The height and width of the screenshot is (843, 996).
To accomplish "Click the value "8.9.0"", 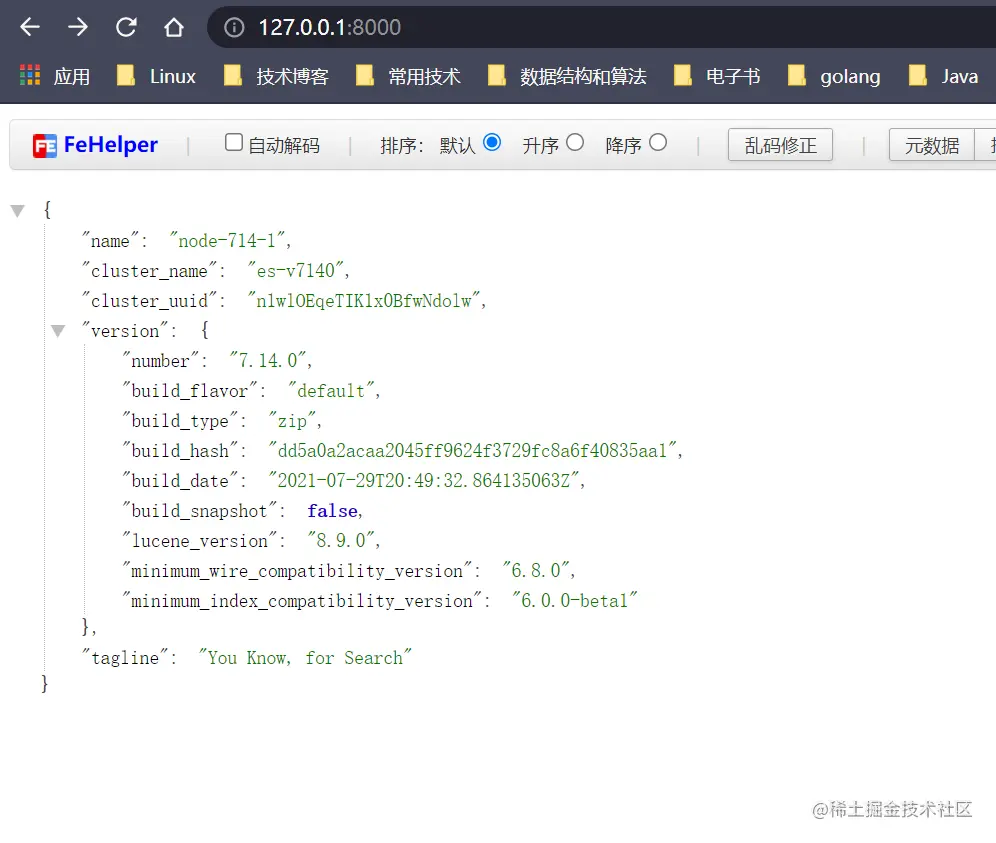I will pos(340,540).
